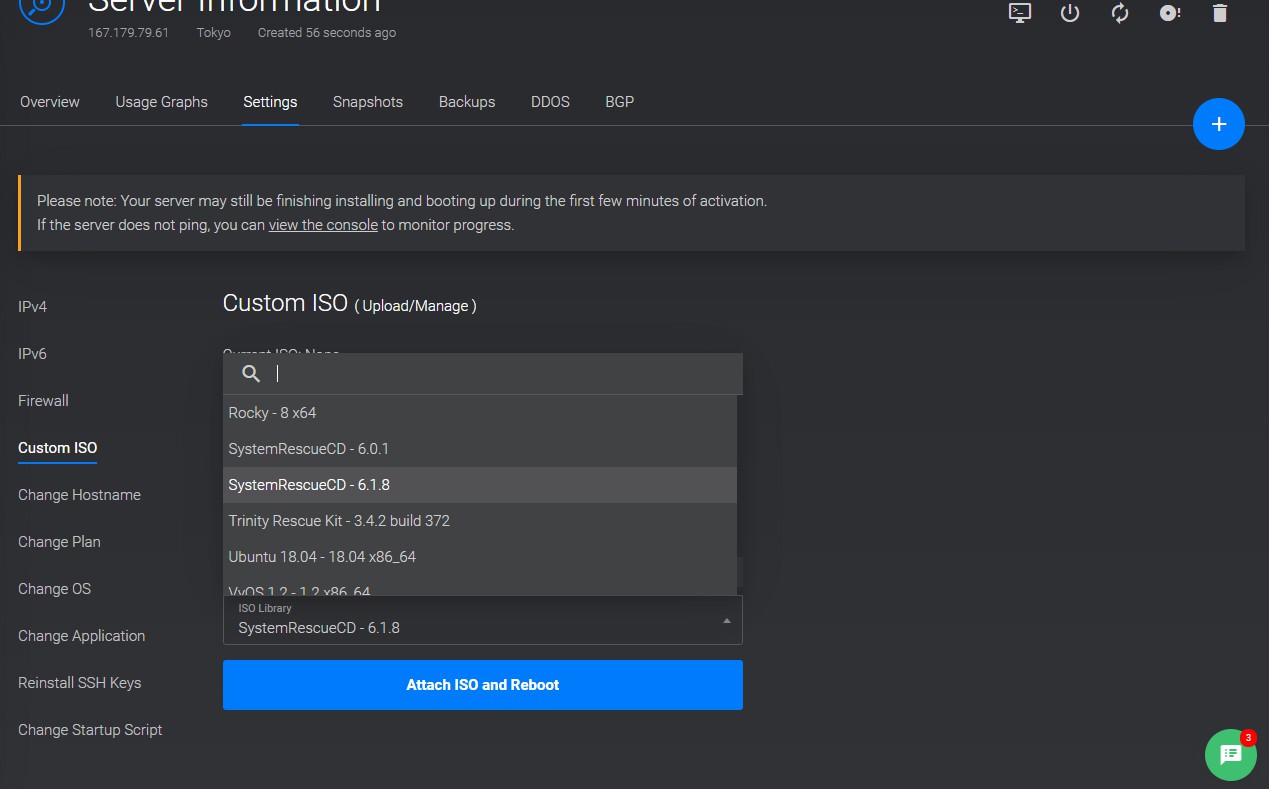Click the Custom ISO section heading

(x=285, y=303)
